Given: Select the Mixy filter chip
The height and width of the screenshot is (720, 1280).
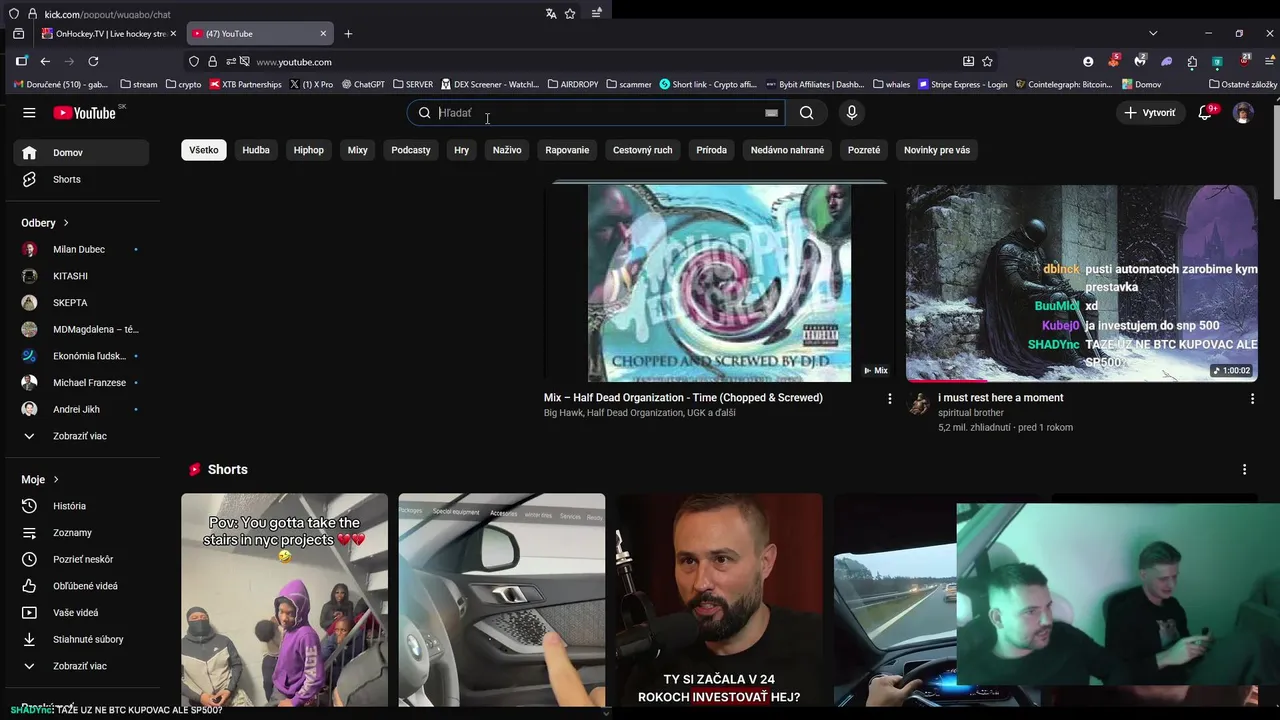Looking at the screenshot, I should click(358, 150).
